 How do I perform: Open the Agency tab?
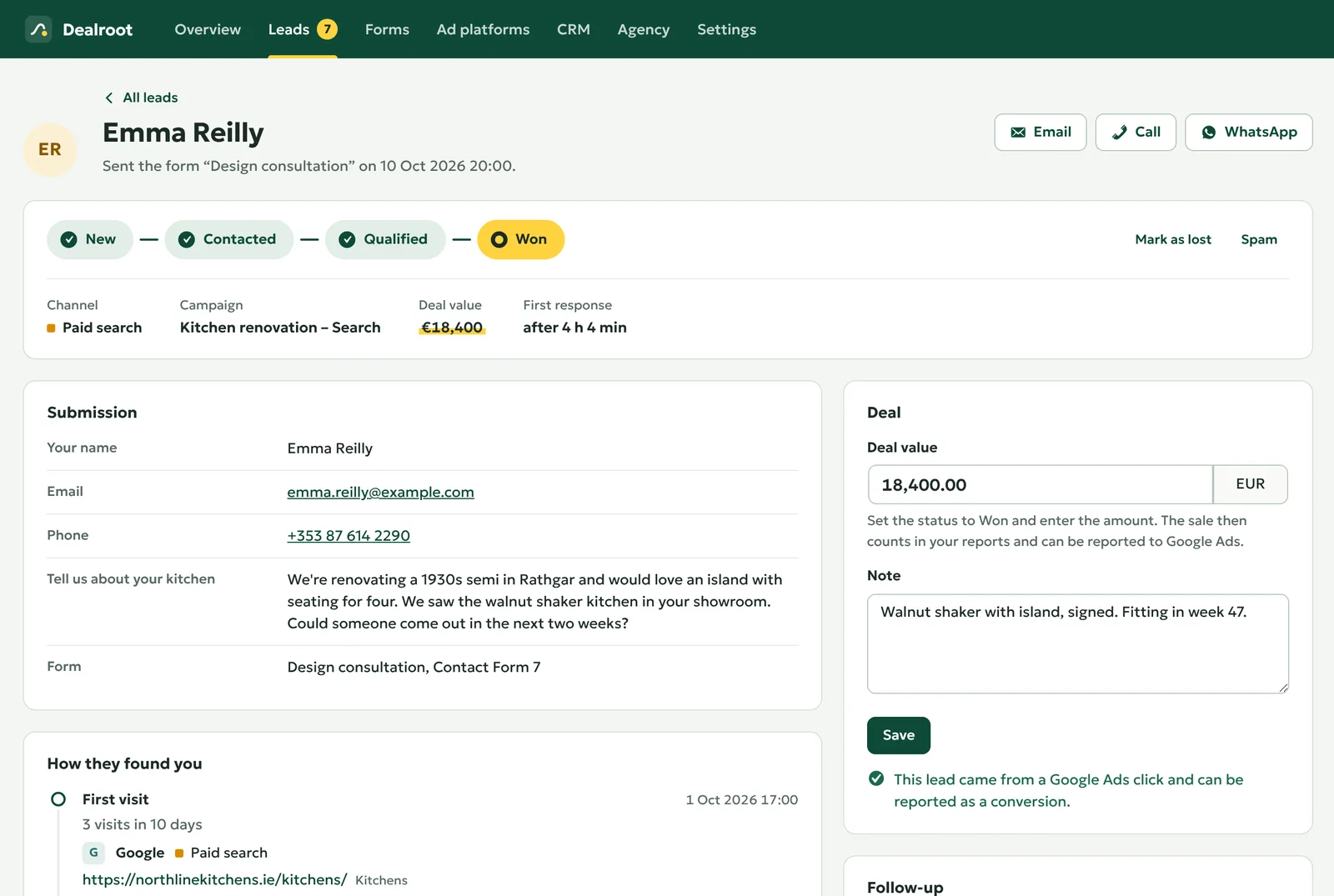644,29
